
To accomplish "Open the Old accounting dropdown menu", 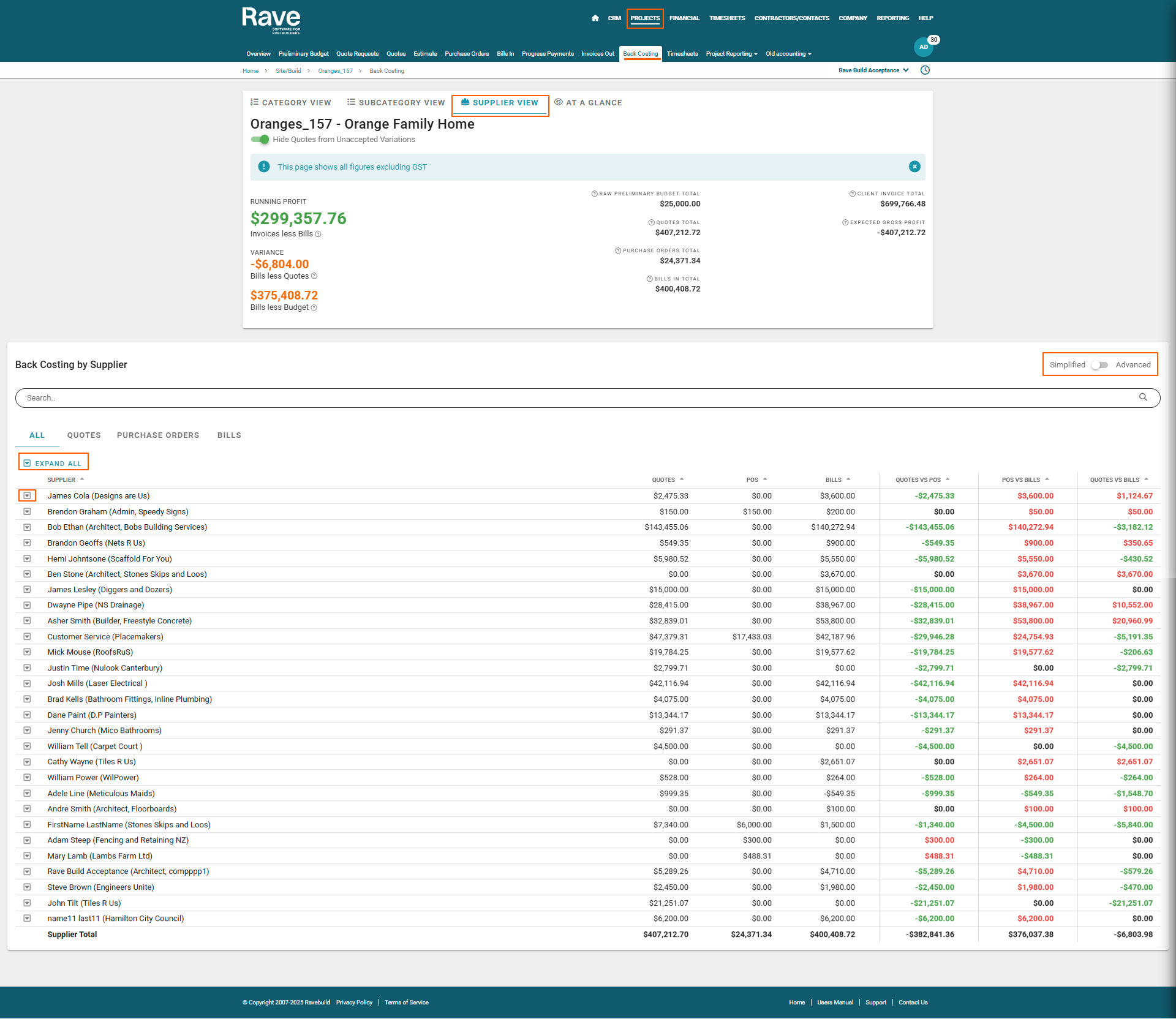I will coord(788,54).
